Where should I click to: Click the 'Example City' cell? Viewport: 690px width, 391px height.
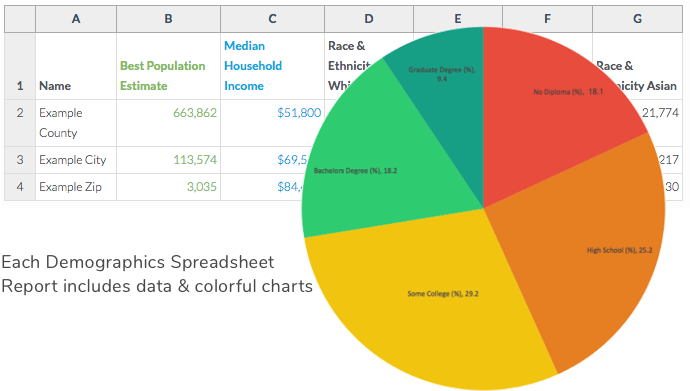pos(76,160)
